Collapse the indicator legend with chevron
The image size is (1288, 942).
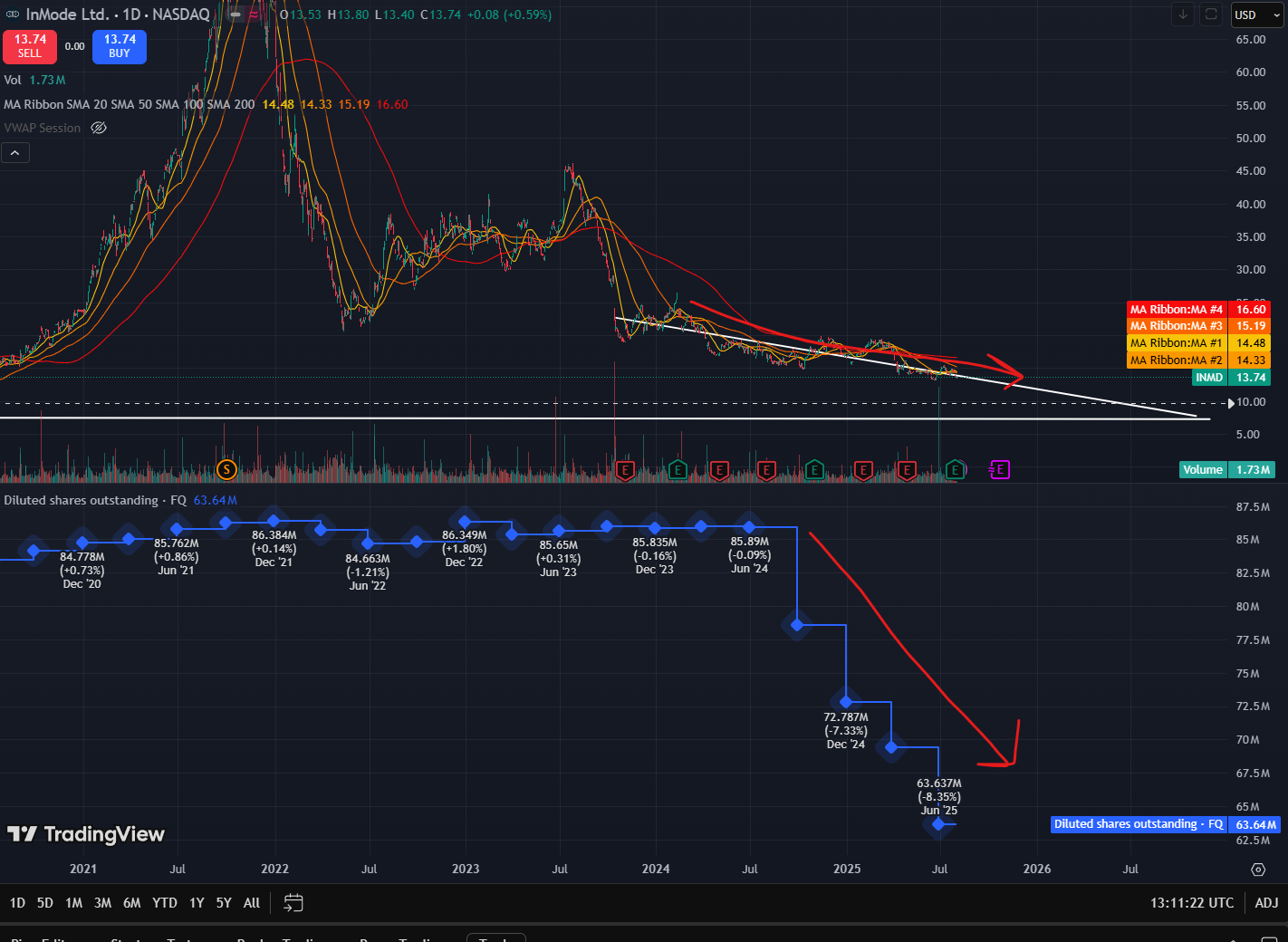(14, 153)
